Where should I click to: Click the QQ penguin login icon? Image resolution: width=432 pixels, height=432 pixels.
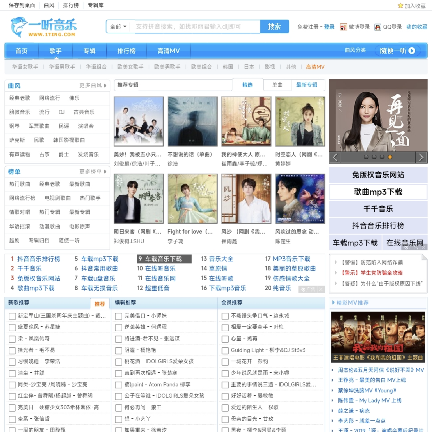point(377,27)
